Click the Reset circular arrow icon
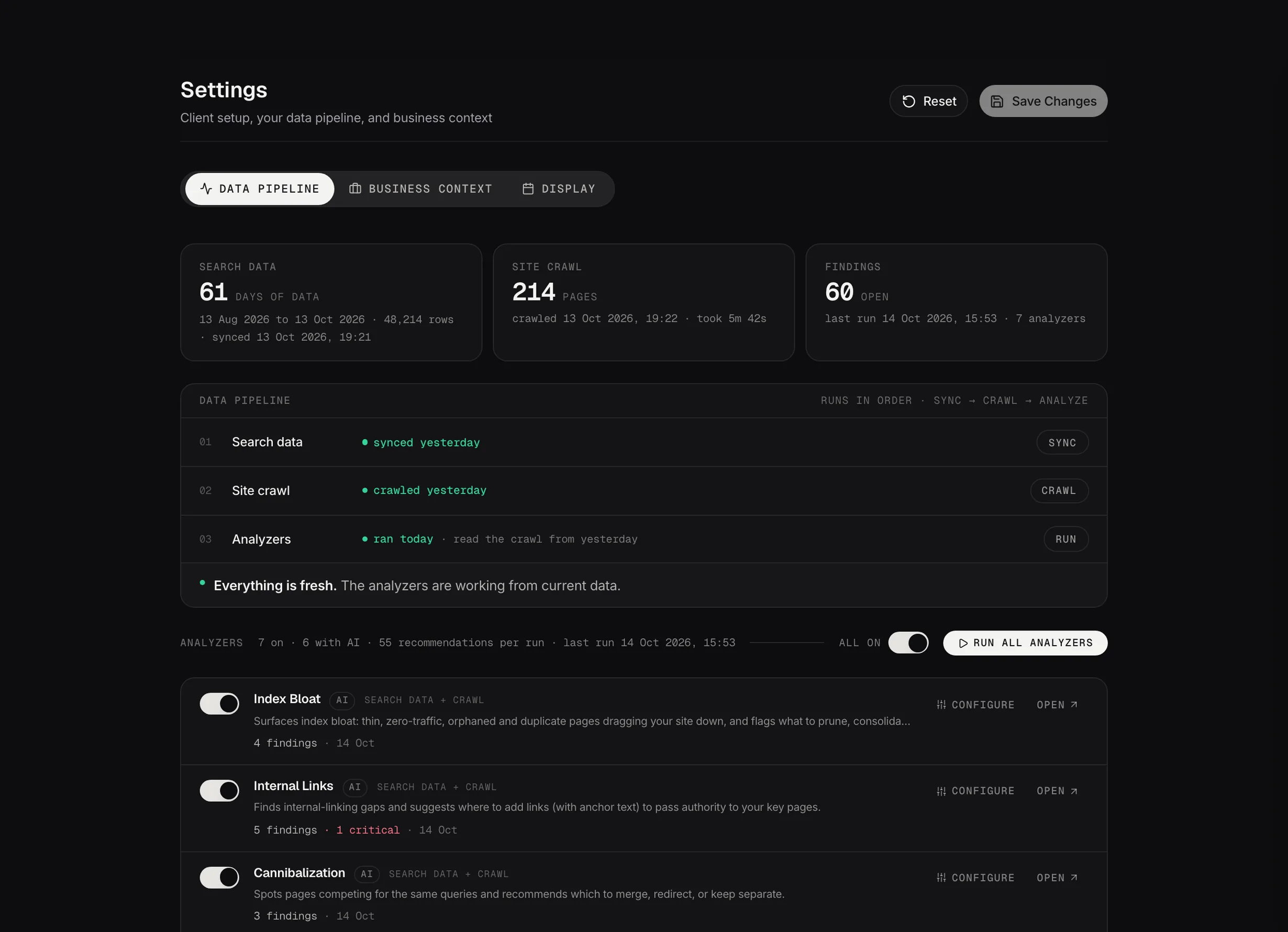This screenshot has height=932, width=1288. click(x=908, y=101)
